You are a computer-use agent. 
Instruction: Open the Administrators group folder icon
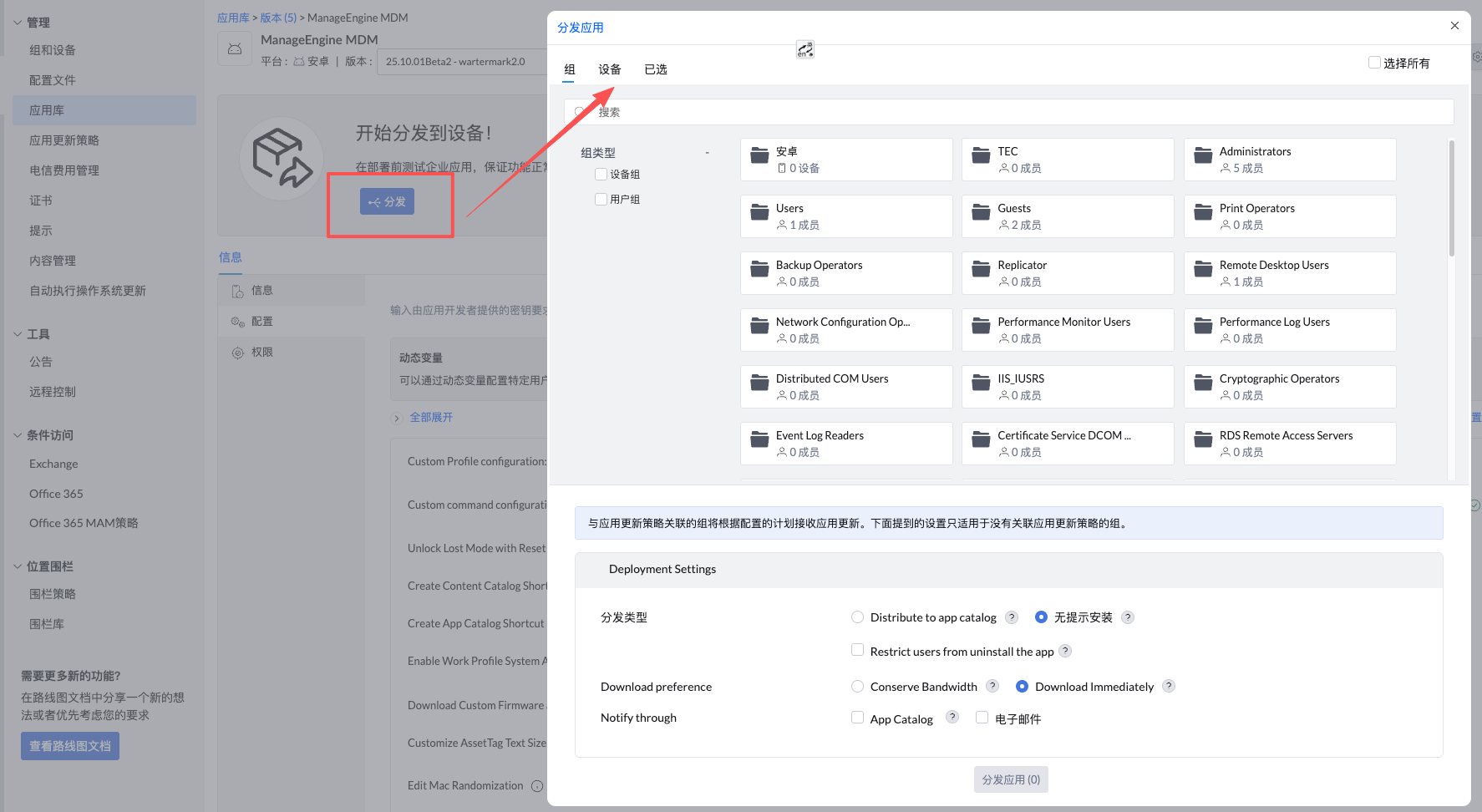coord(1203,155)
